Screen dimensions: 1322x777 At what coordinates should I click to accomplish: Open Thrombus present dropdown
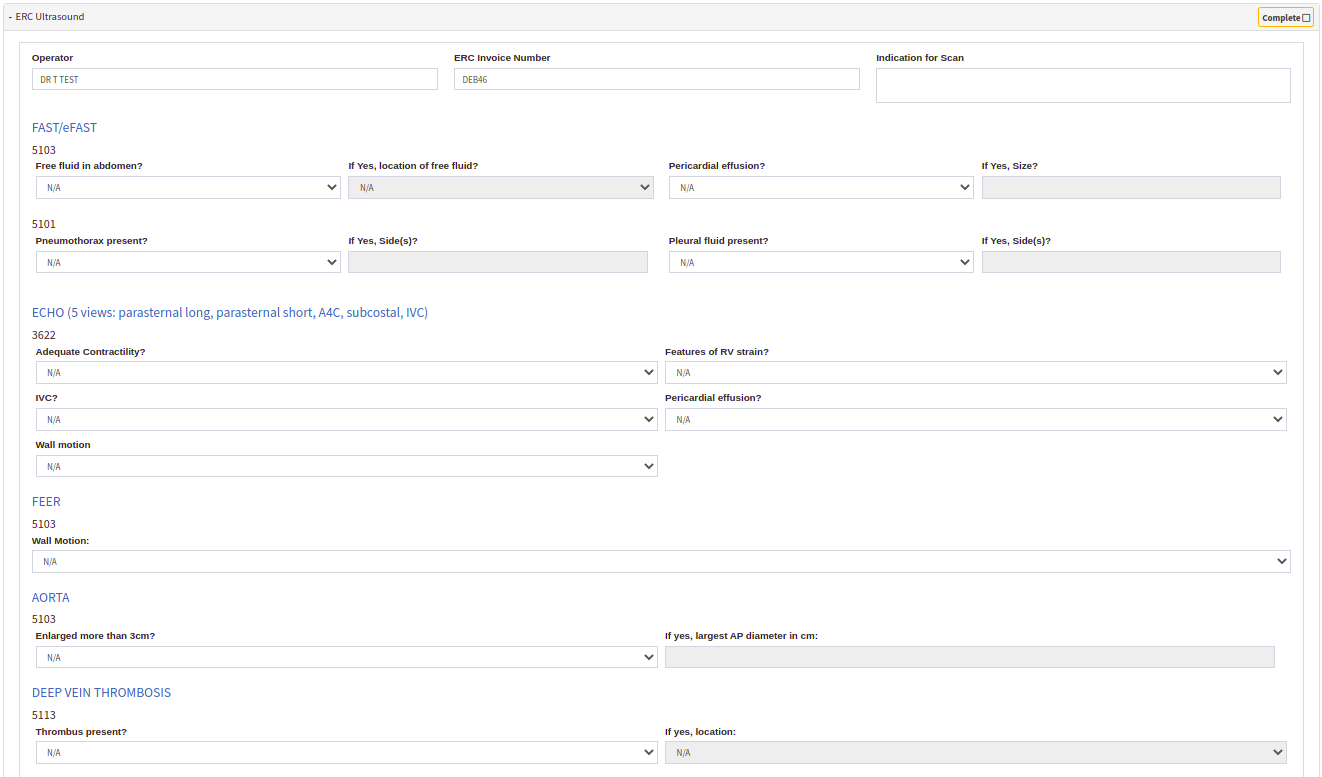[346, 753]
